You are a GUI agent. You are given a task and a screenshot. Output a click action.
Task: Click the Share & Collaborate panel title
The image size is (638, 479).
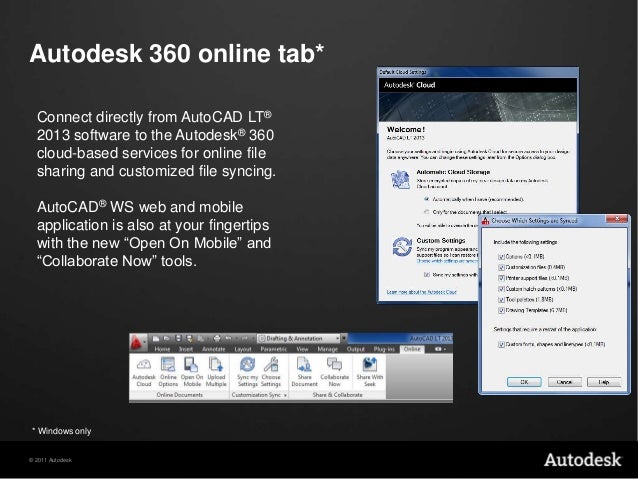(337, 395)
